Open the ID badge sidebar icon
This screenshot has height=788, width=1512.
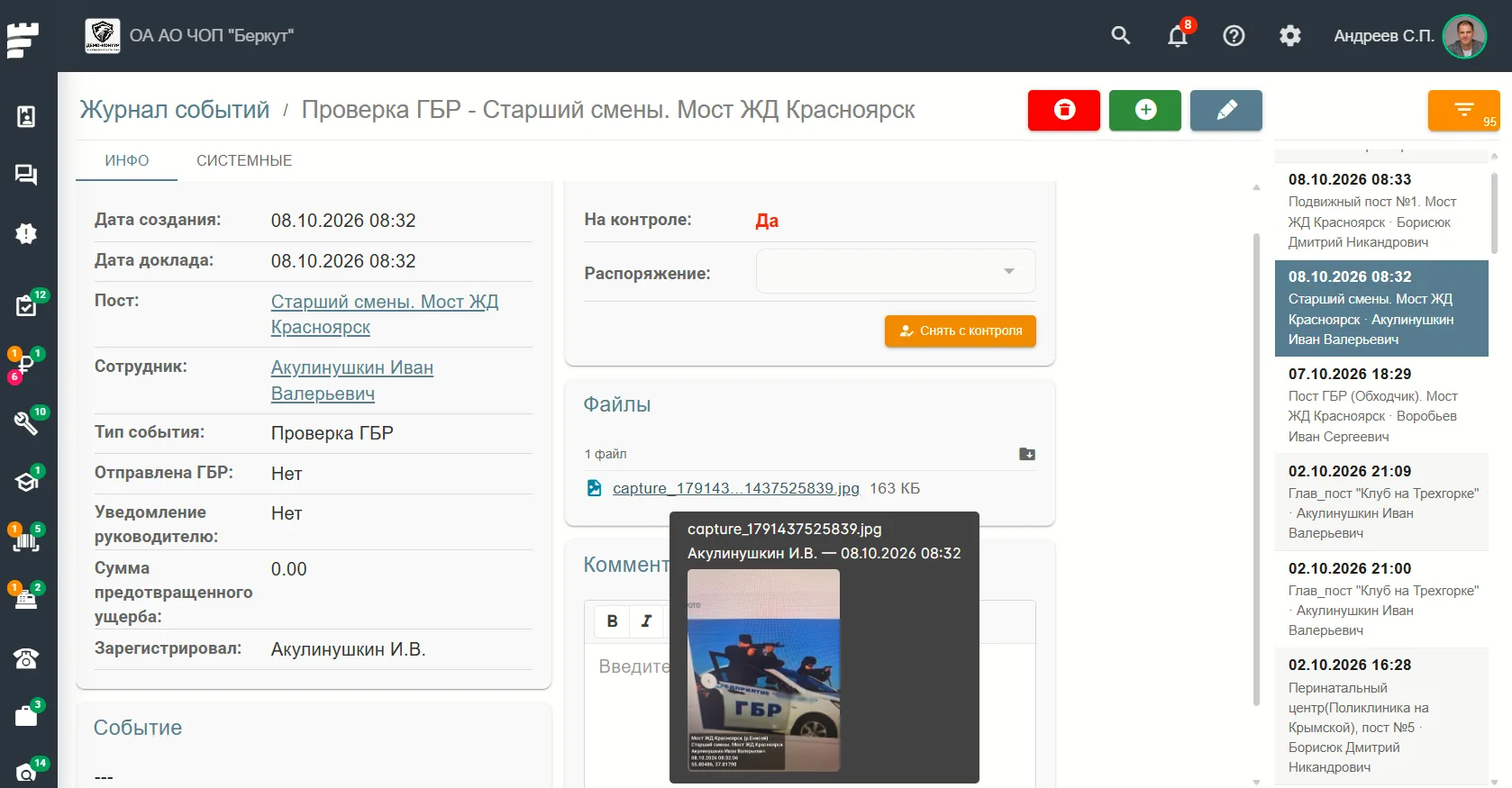click(x=26, y=116)
